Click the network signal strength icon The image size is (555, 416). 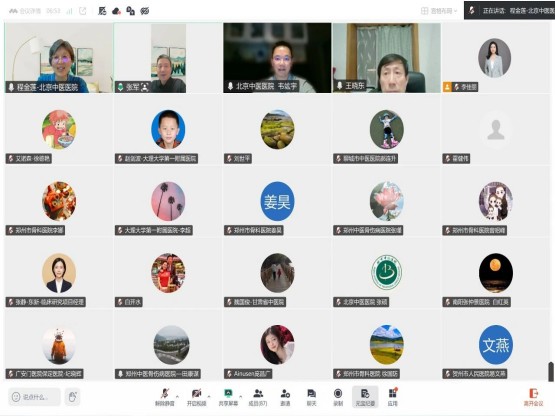click(x=69, y=11)
